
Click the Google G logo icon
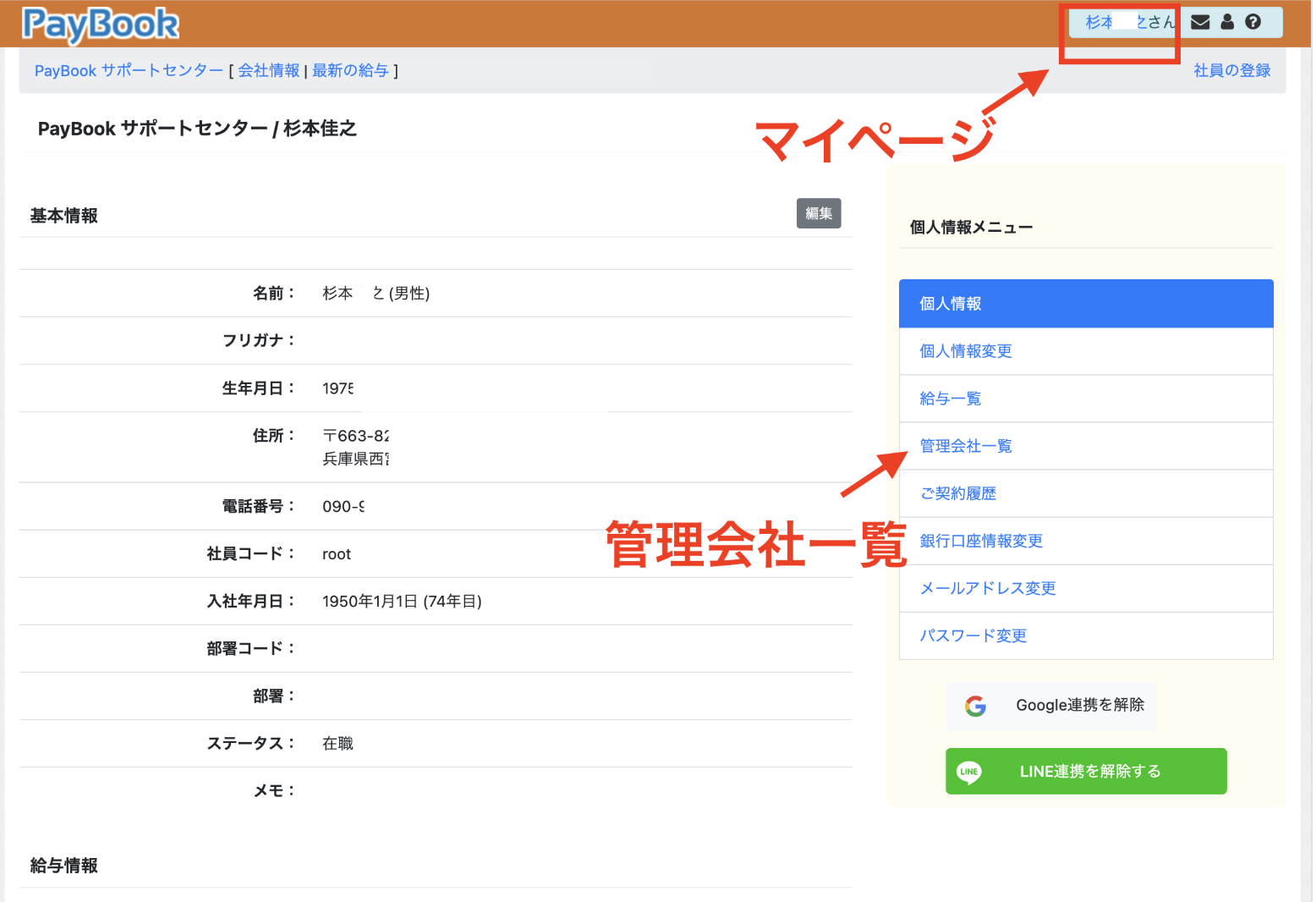(975, 706)
